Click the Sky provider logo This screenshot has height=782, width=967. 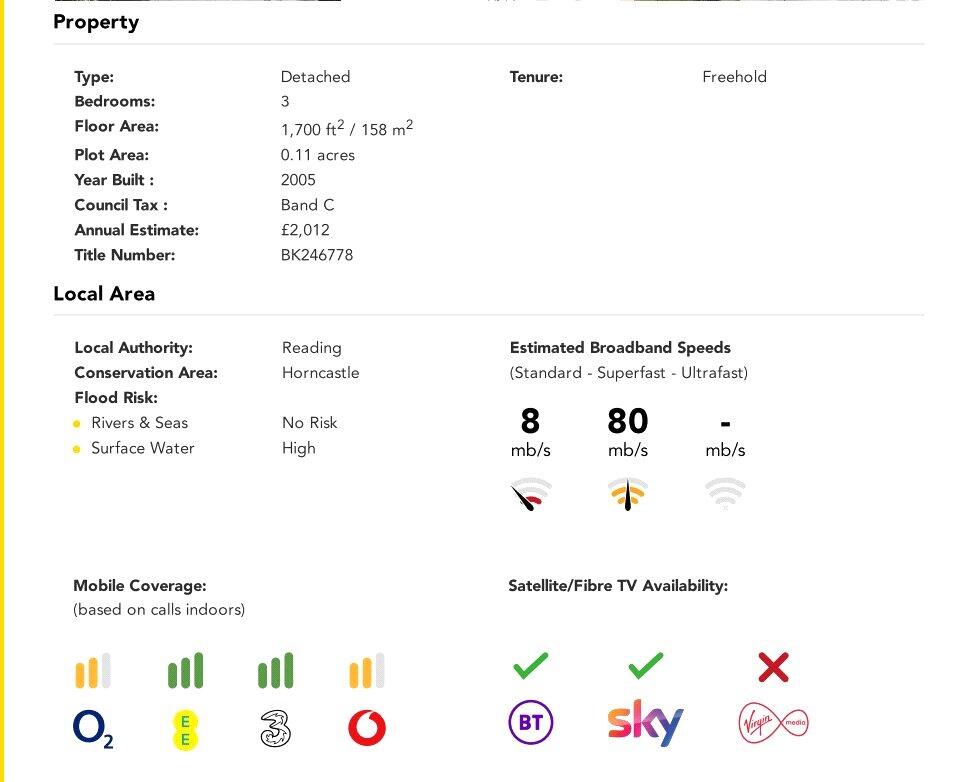[645, 723]
